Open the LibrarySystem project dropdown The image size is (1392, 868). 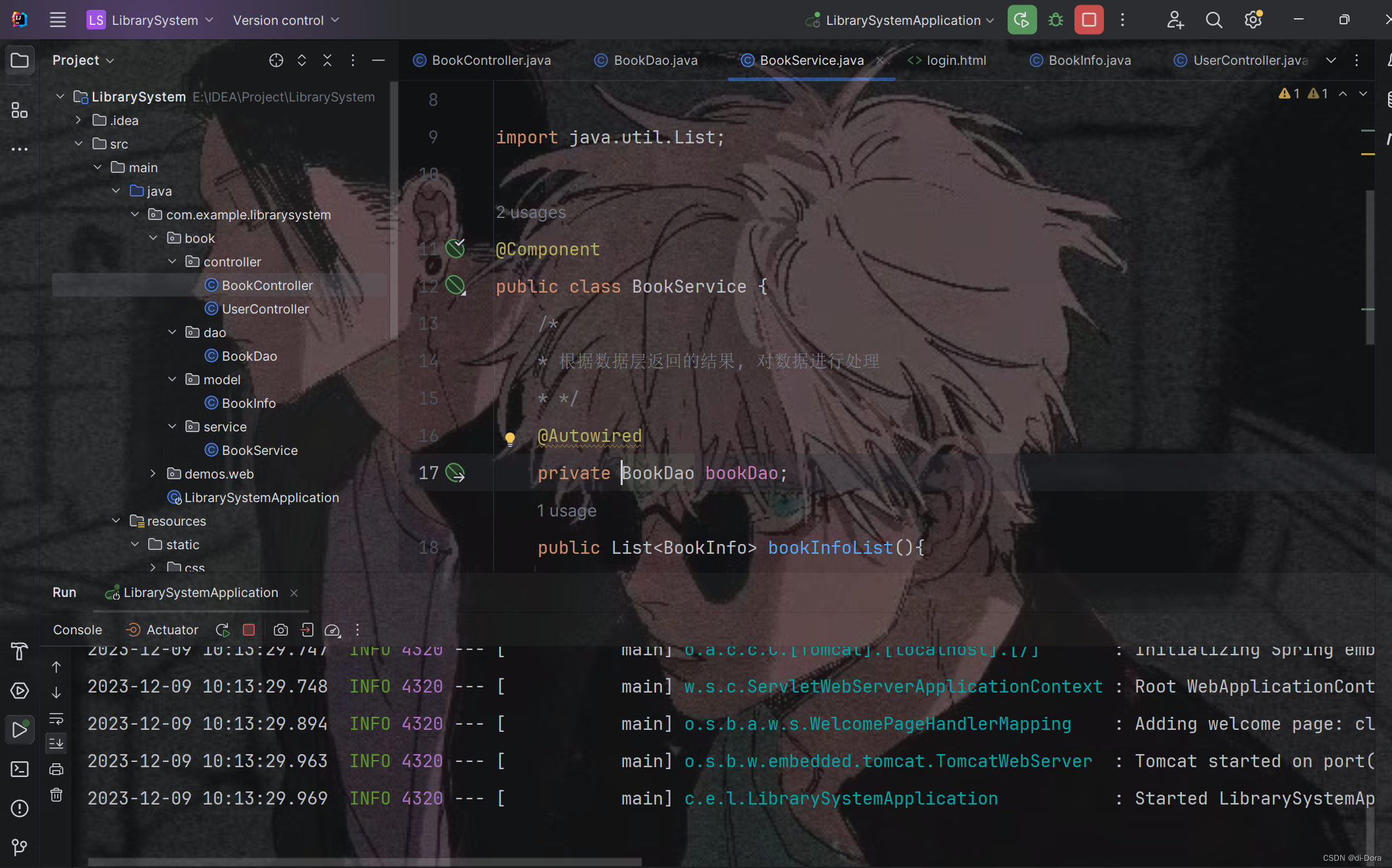point(151,20)
